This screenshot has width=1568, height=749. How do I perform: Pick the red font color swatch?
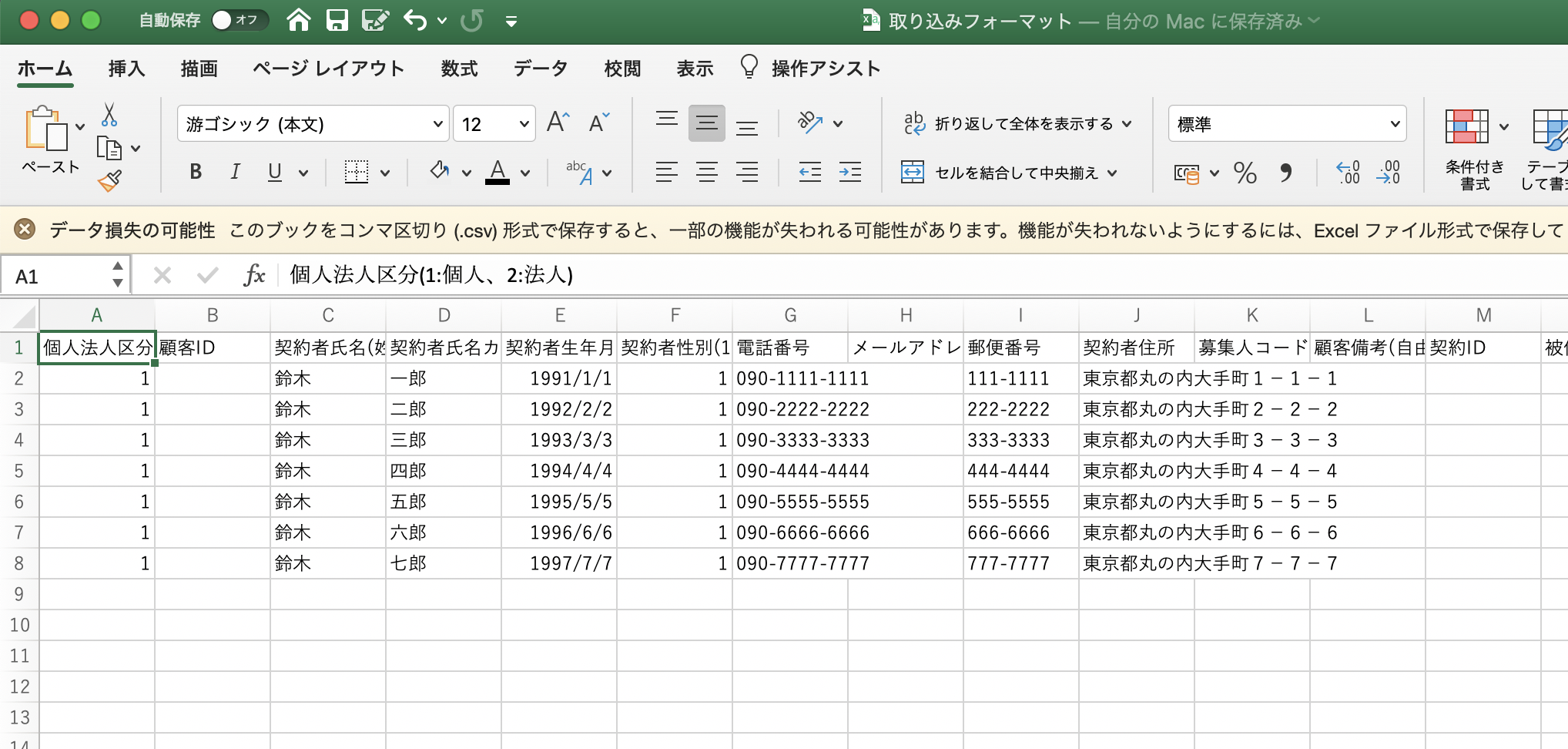point(499,183)
